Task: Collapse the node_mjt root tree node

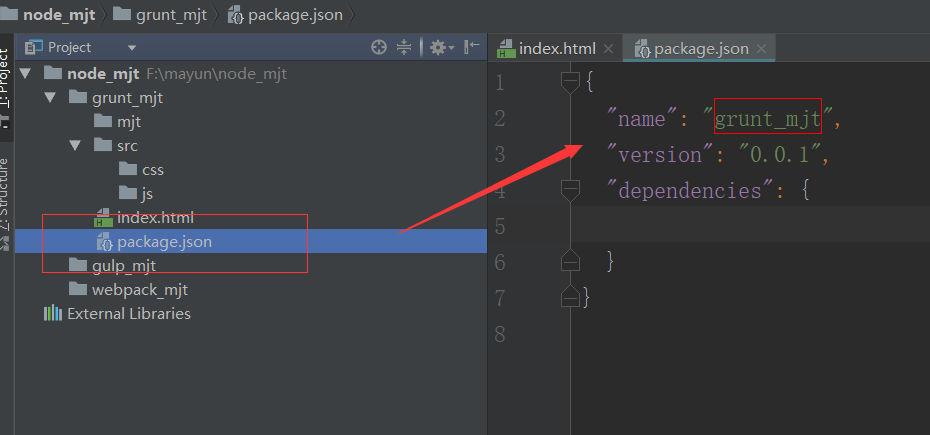Action: [26, 74]
